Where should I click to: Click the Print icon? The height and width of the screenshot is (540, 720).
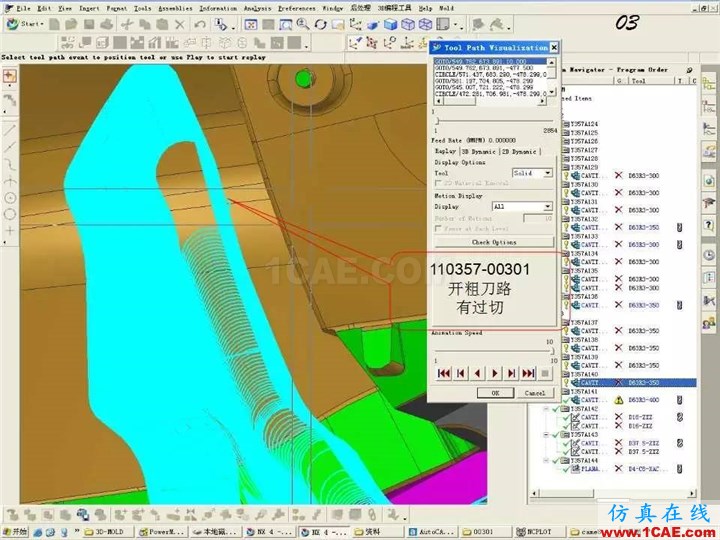(x=106, y=24)
